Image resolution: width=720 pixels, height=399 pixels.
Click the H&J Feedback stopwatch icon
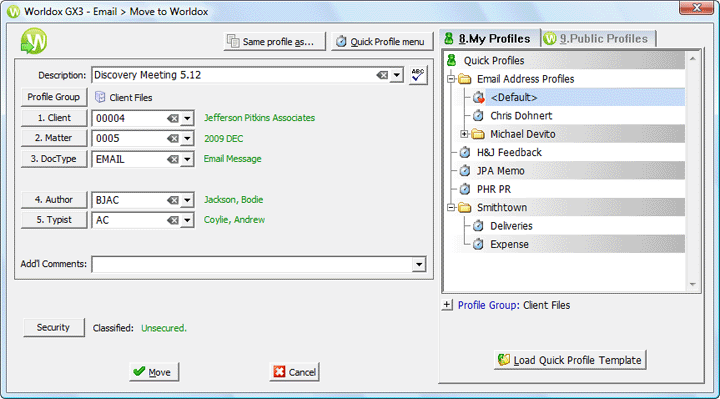[x=465, y=152]
